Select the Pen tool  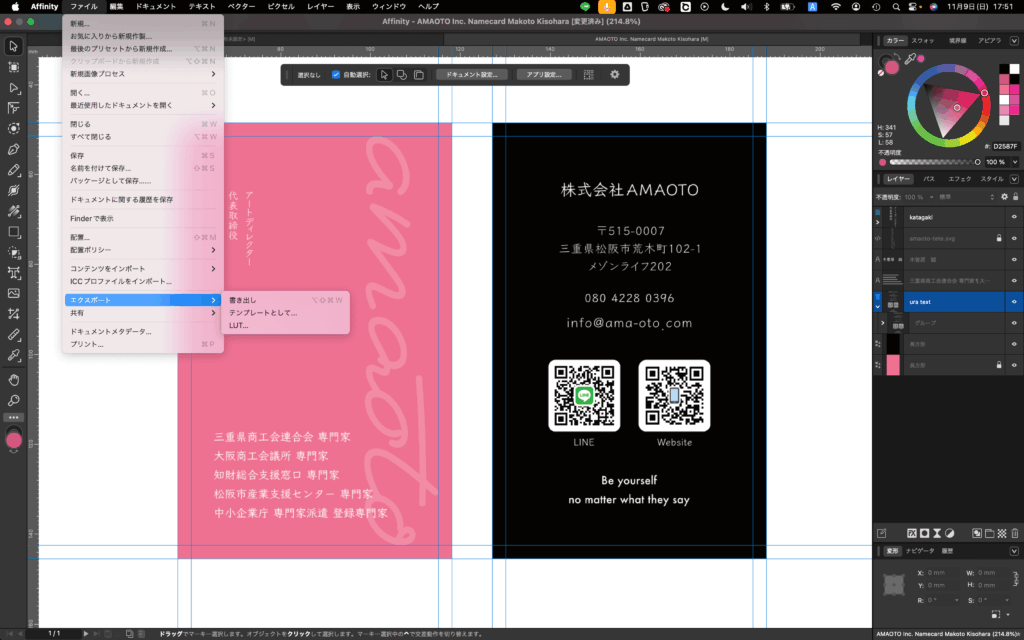click(x=13, y=149)
